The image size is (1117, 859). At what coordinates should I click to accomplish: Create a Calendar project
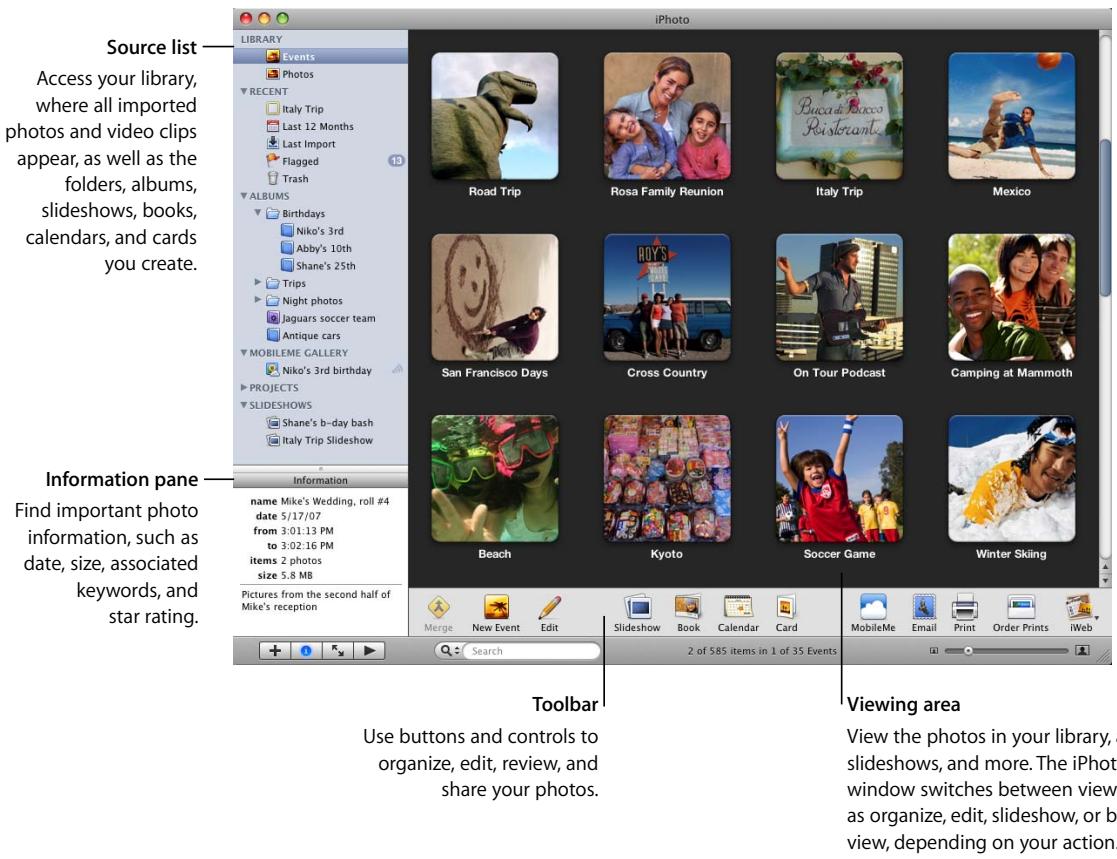(738, 613)
